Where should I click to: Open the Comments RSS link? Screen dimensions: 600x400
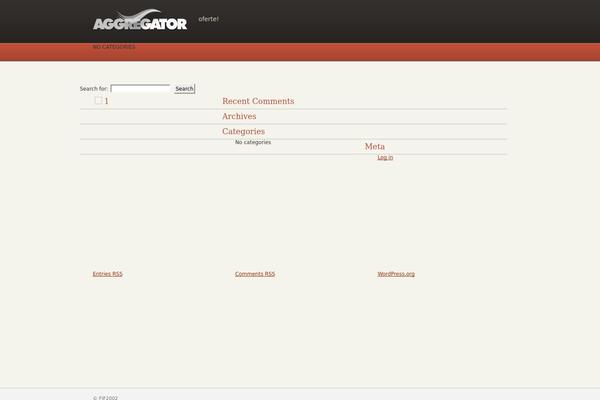[255, 274]
